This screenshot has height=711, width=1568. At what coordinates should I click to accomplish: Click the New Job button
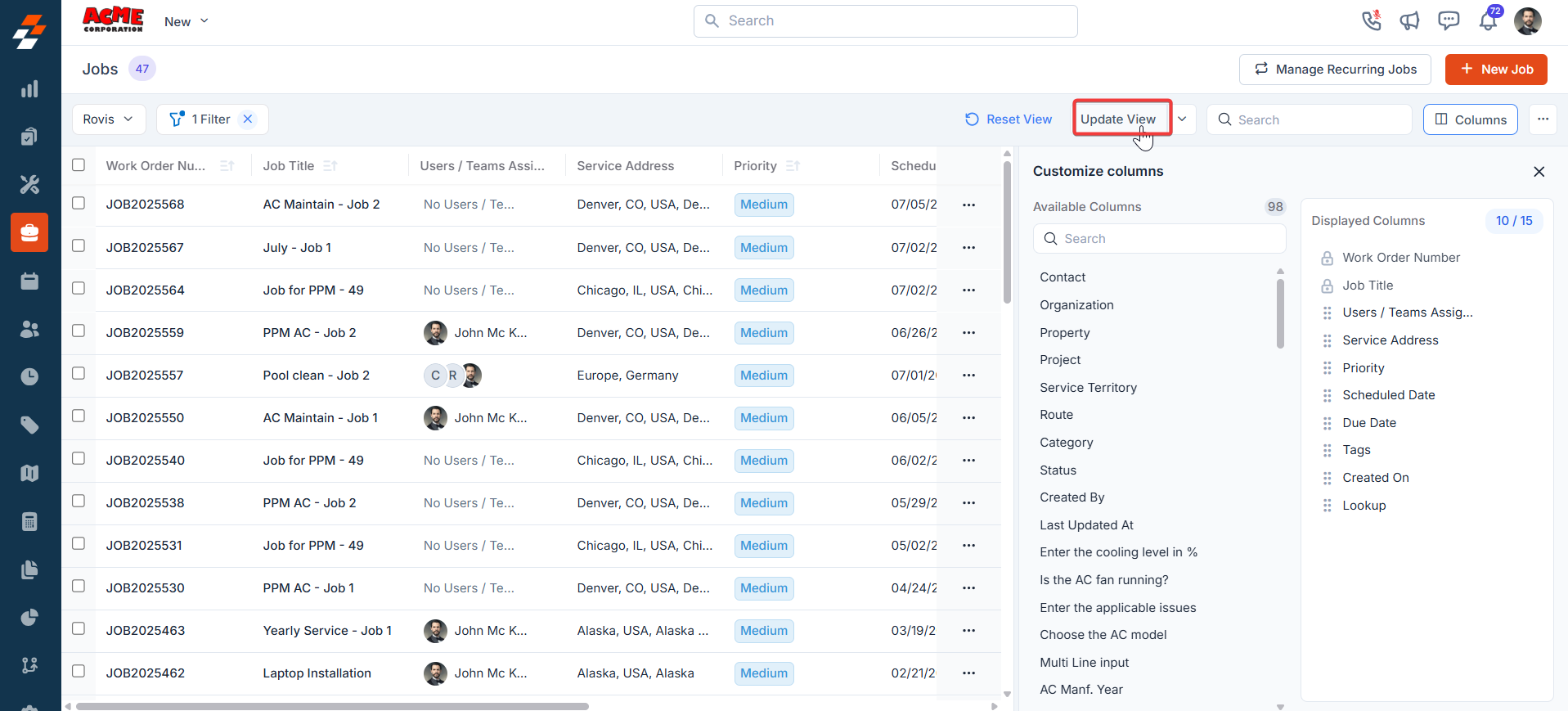click(x=1496, y=70)
